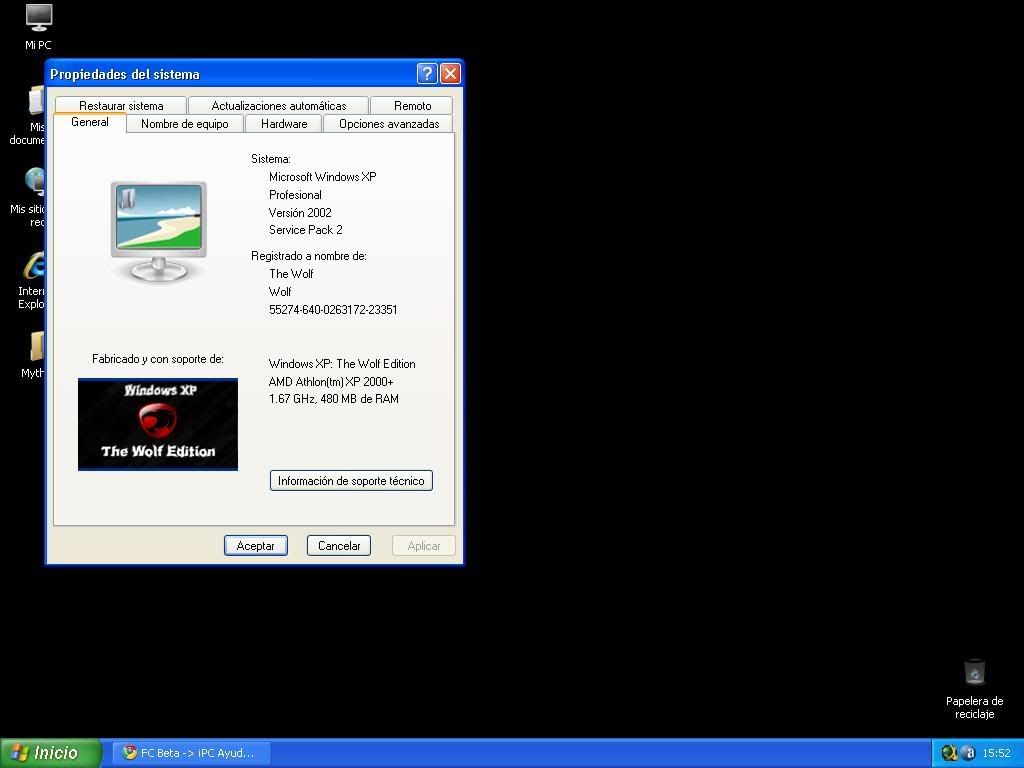This screenshot has width=1024, height=768.
Task: Select the Mis documentos folder icon
Action: pyautogui.click(x=37, y=102)
